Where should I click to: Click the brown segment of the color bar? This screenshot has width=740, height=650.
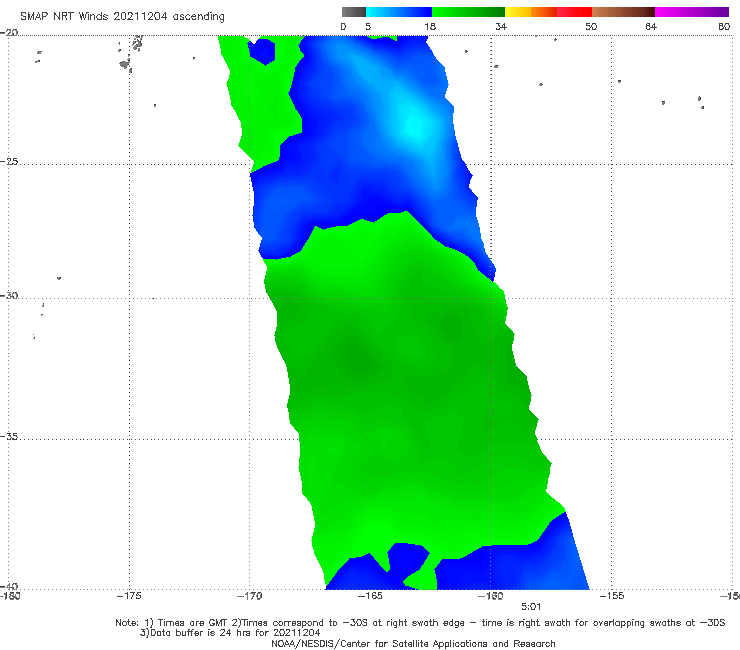click(623, 12)
